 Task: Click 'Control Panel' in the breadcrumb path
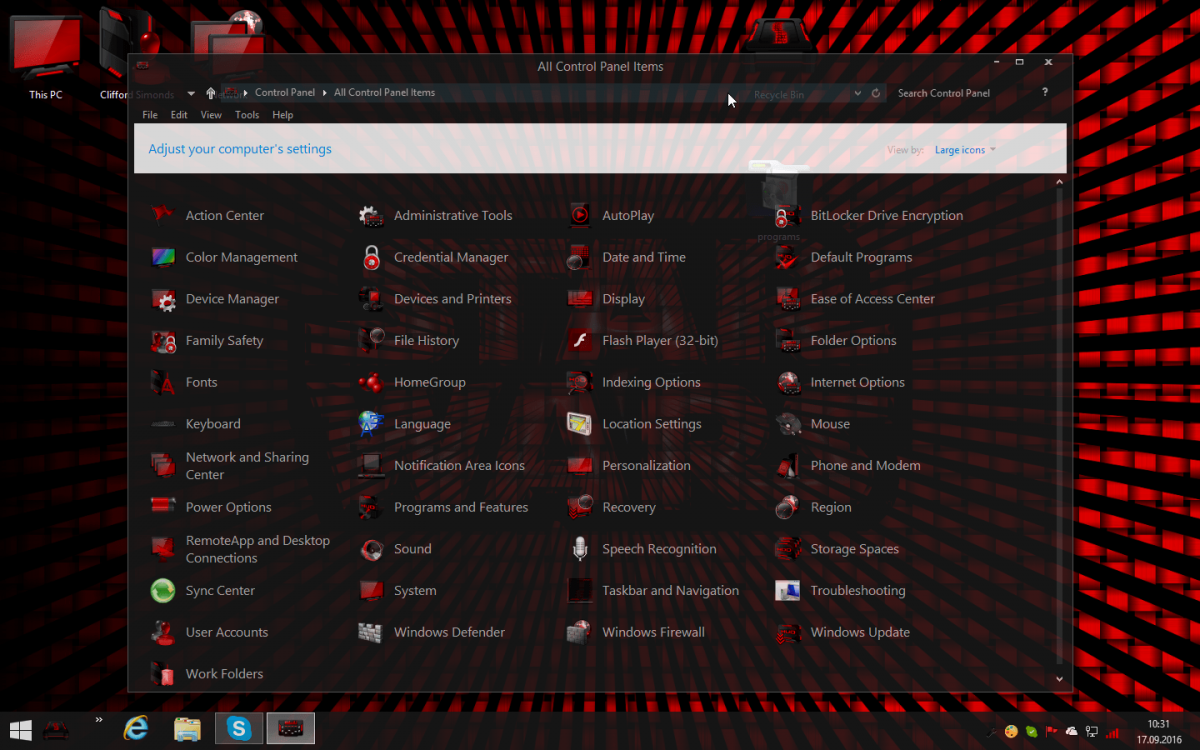pyautogui.click(x=284, y=93)
